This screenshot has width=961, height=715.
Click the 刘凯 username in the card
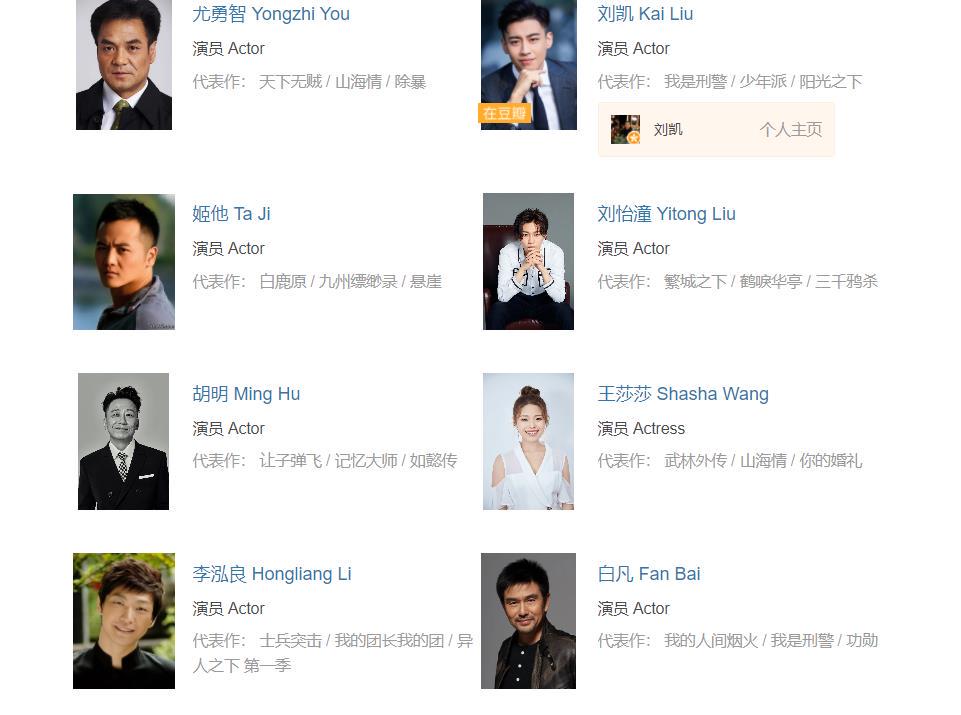[668, 129]
